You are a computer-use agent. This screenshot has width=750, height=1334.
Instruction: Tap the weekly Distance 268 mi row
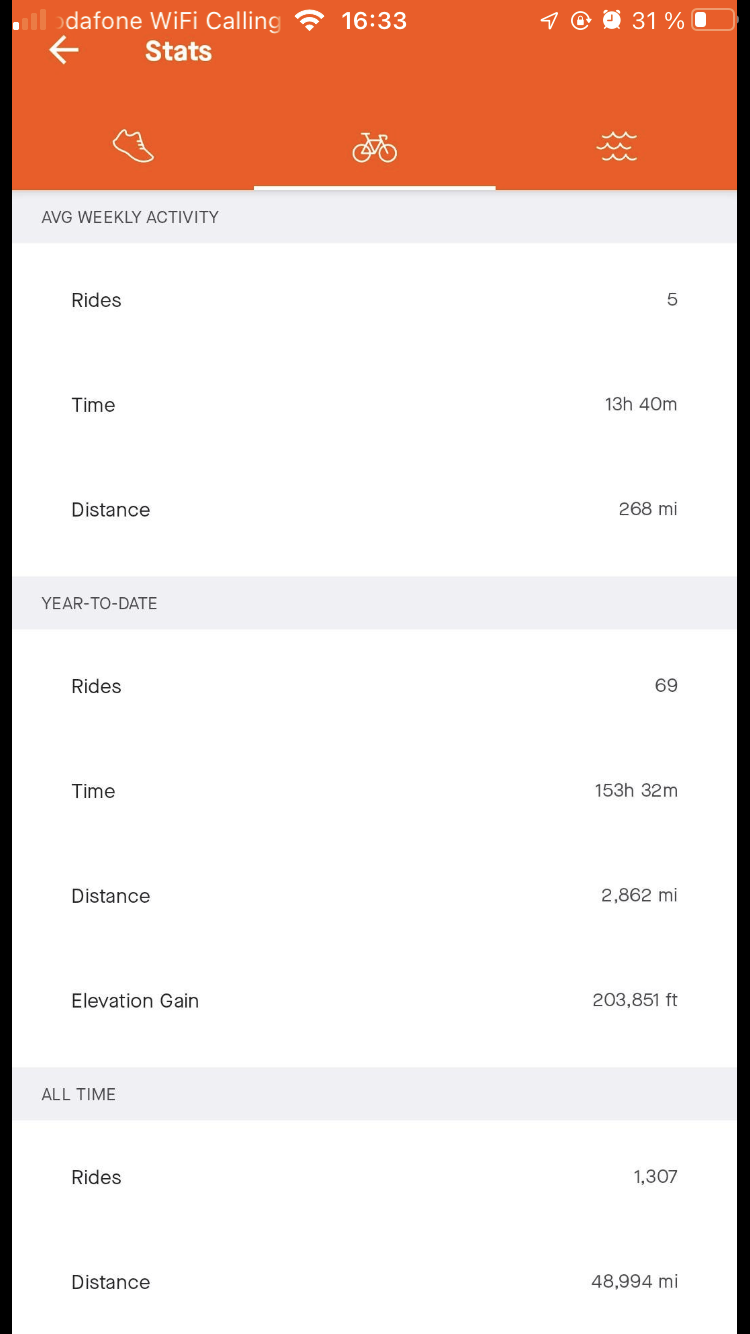(x=374, y=510)
